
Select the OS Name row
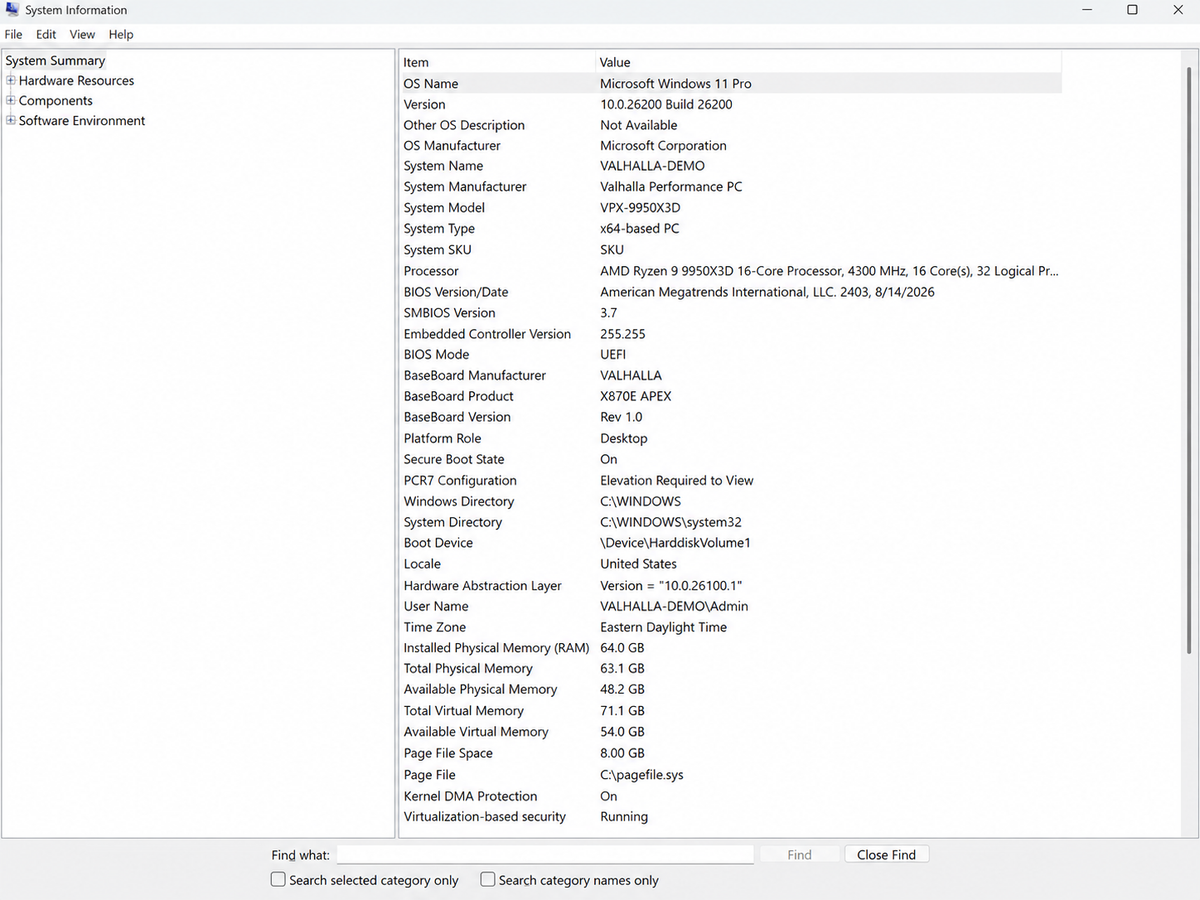point(731,84)
